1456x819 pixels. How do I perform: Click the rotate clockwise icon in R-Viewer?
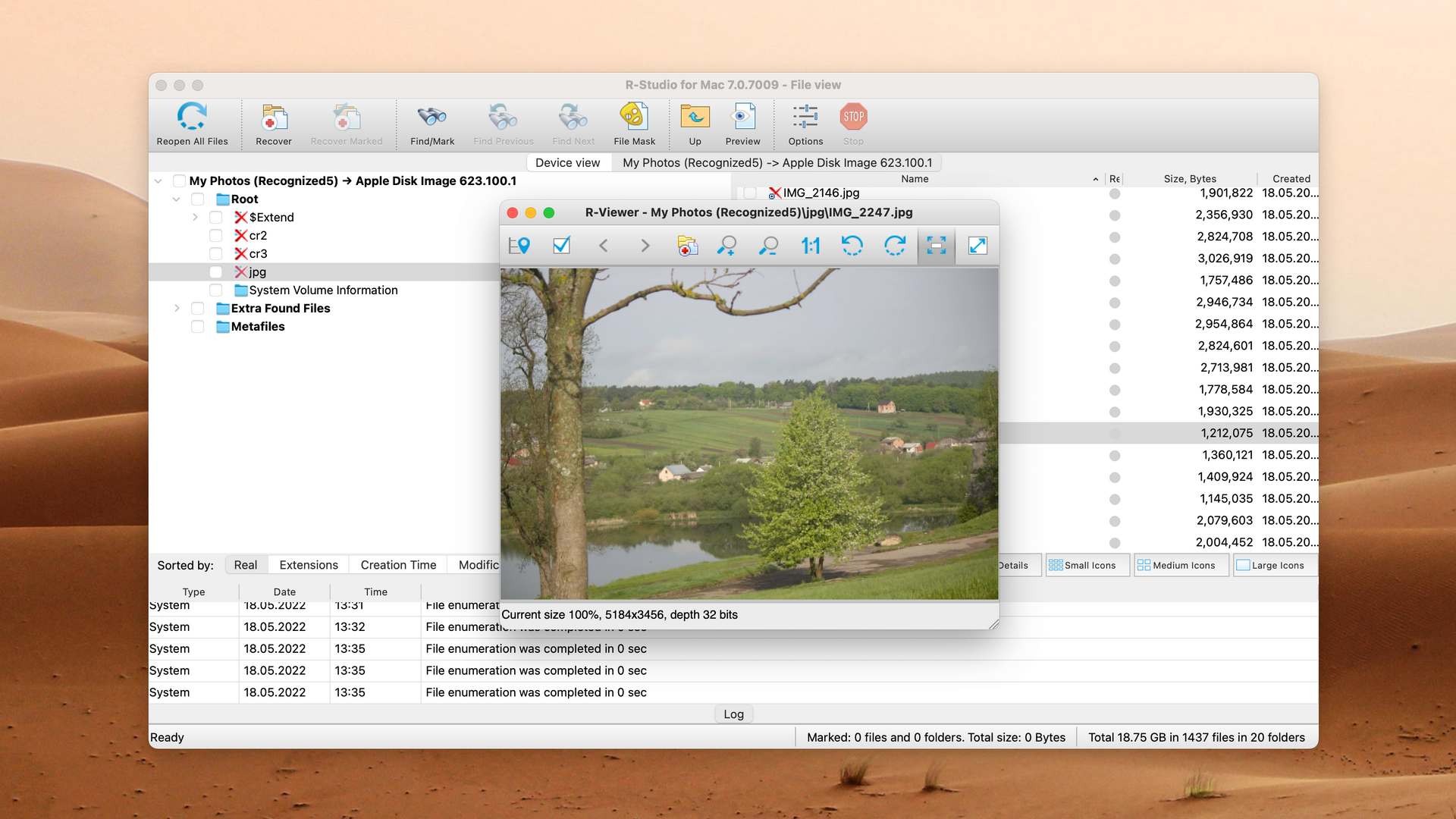point(894,245)
